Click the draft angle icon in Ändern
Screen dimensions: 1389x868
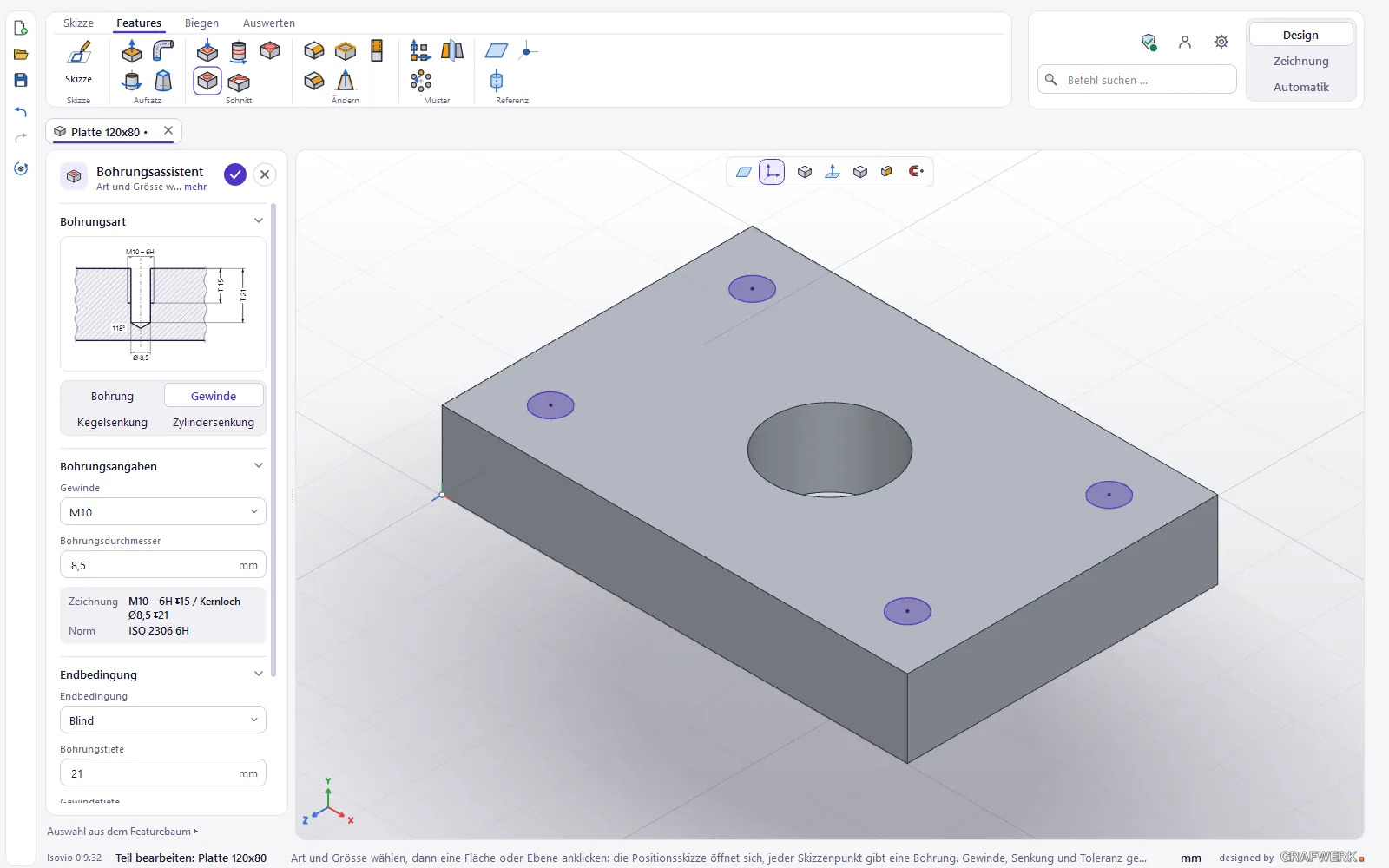pos(346,81)
